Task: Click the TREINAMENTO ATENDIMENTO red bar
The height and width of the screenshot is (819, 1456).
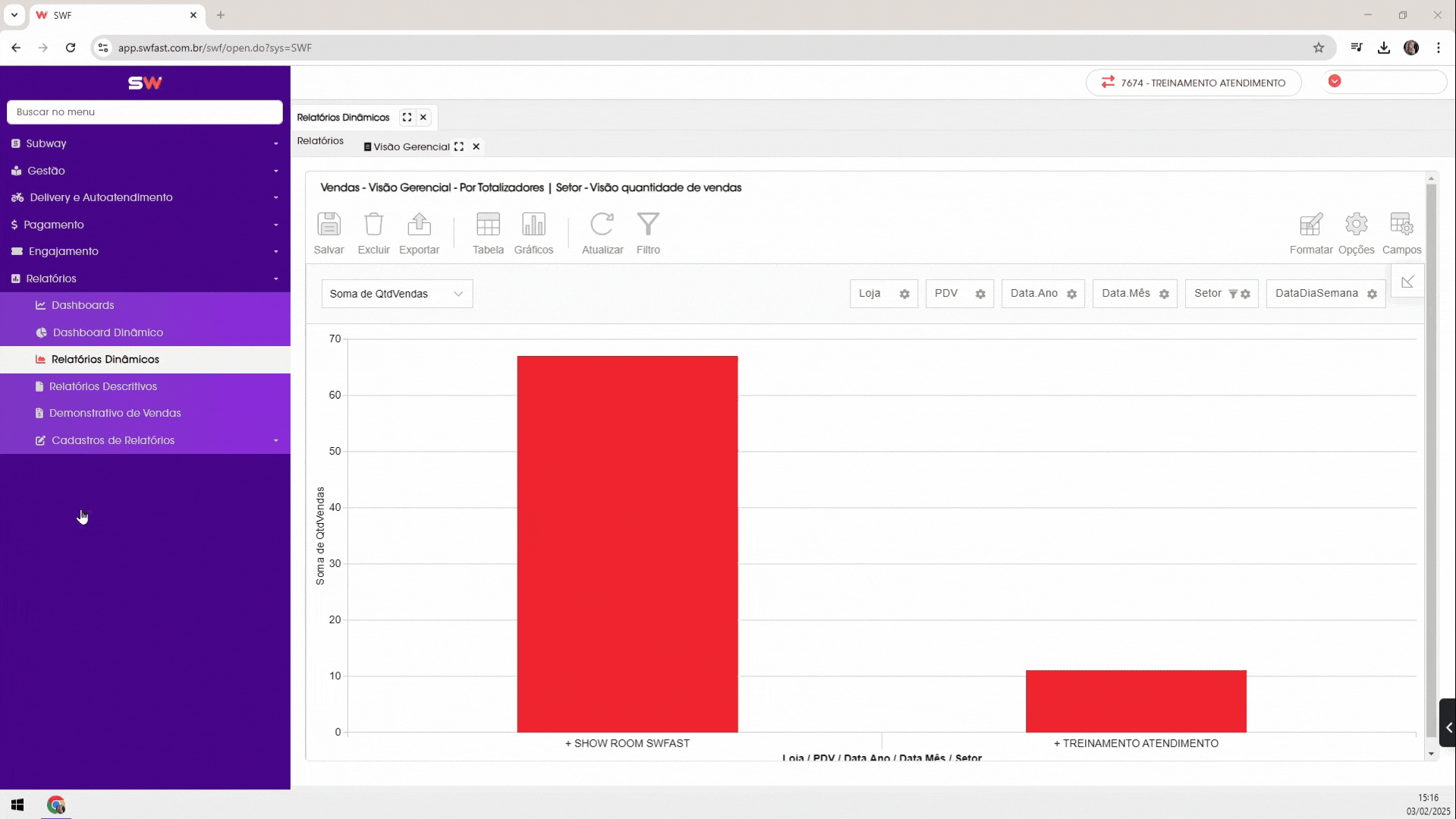Action: pos(1136,701)
